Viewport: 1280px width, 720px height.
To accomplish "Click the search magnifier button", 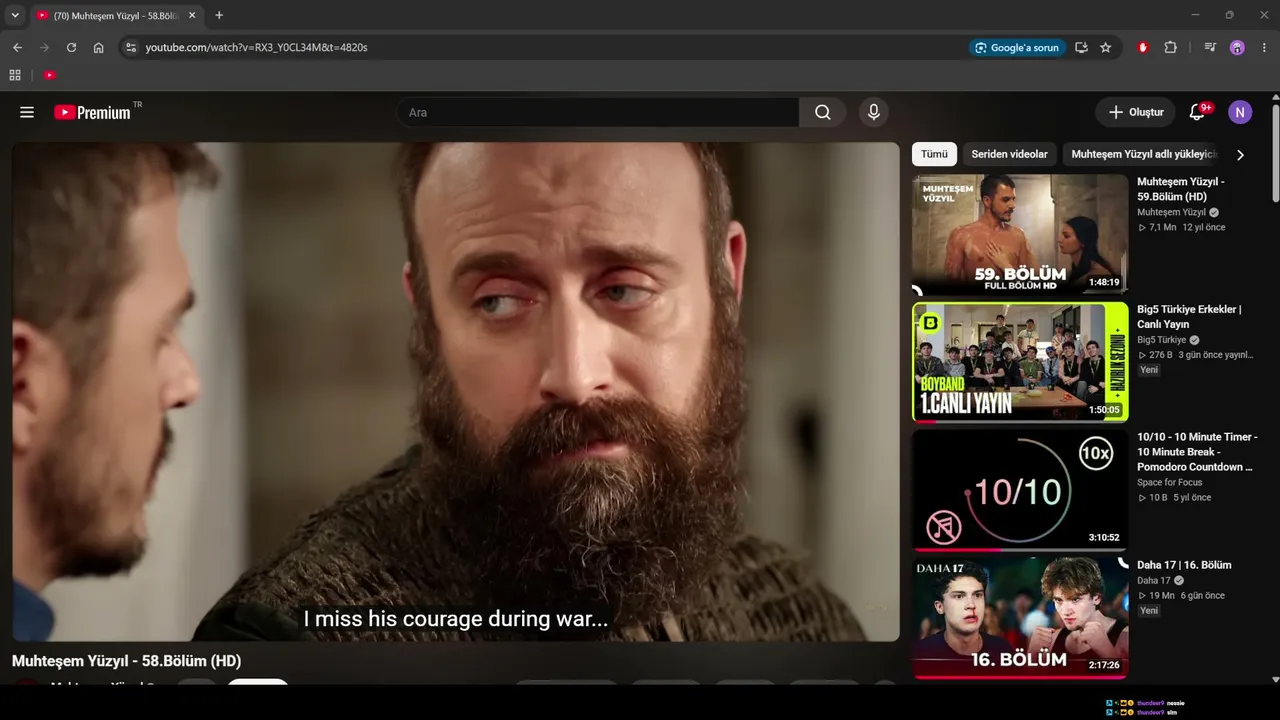I will click(823, 113).
